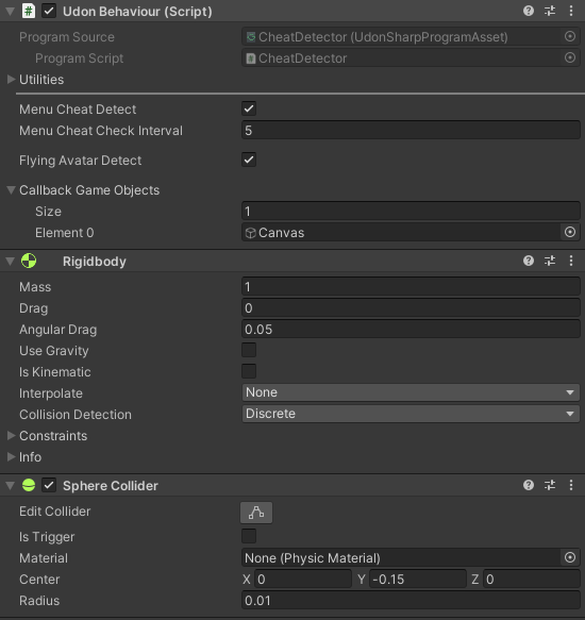Image resolution: width=585 pixels, height=620 pixels.
Task: Click the Udon Behaviour script icon
Action: (x=28, y=11)
